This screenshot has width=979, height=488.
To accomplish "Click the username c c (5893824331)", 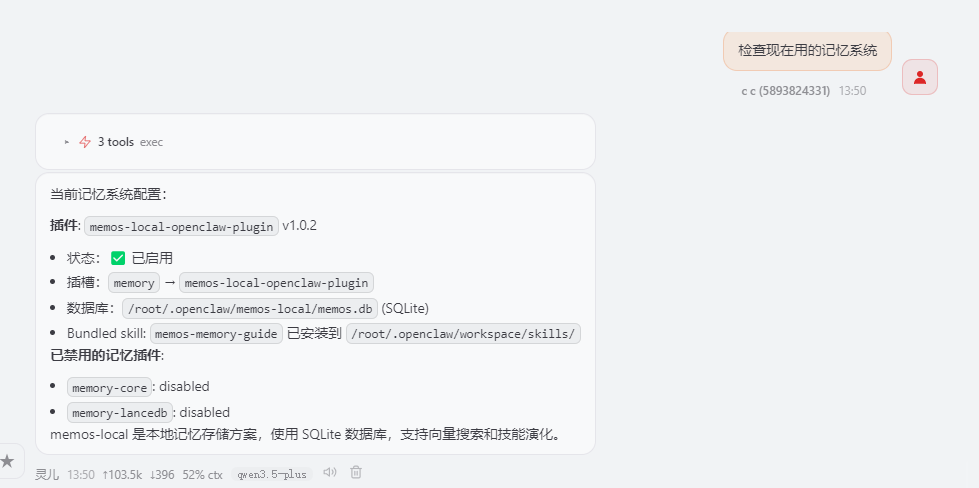I will click(785, 90).
